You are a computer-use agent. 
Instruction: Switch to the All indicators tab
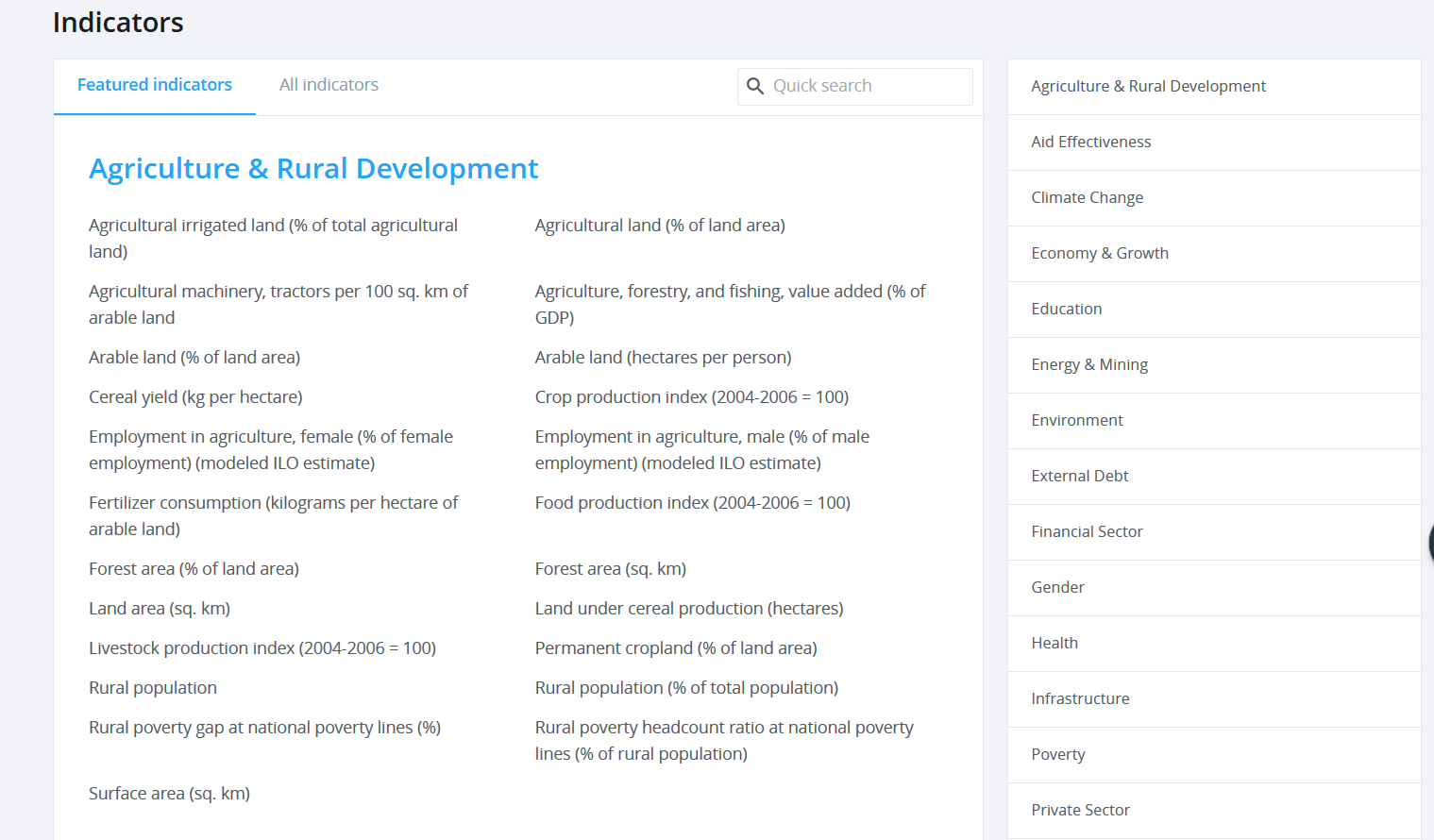(x=329, y=85)
